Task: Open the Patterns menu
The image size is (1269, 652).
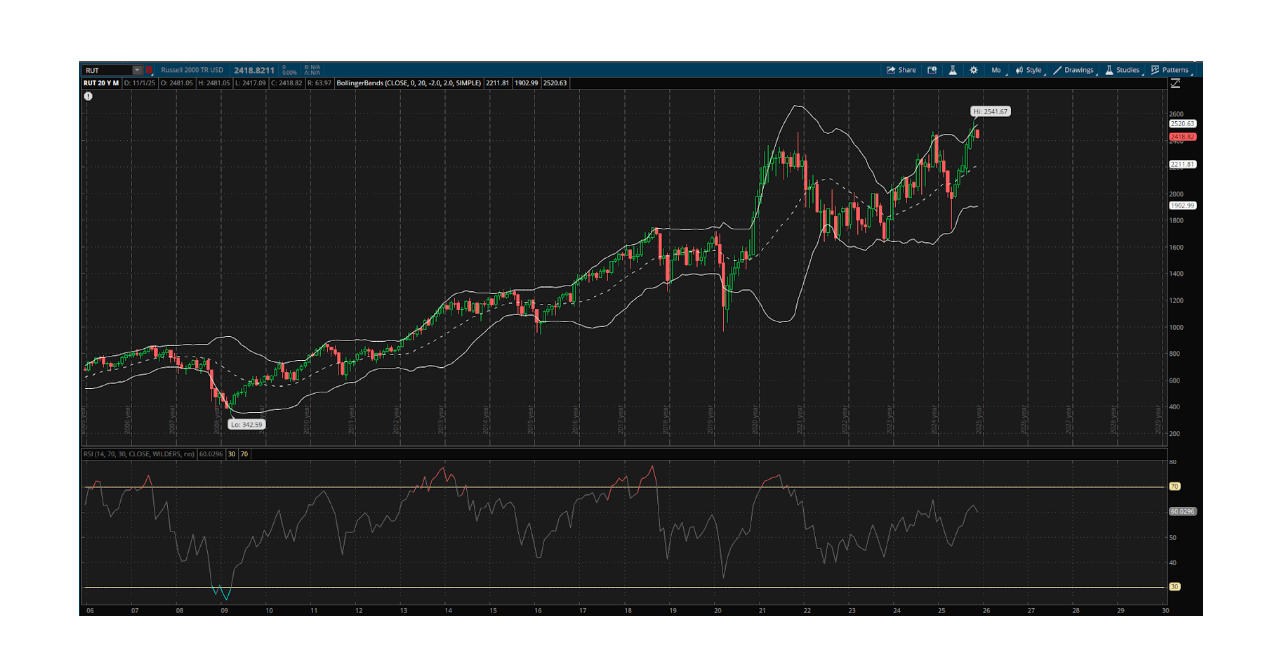Action: click(1170, 70)
